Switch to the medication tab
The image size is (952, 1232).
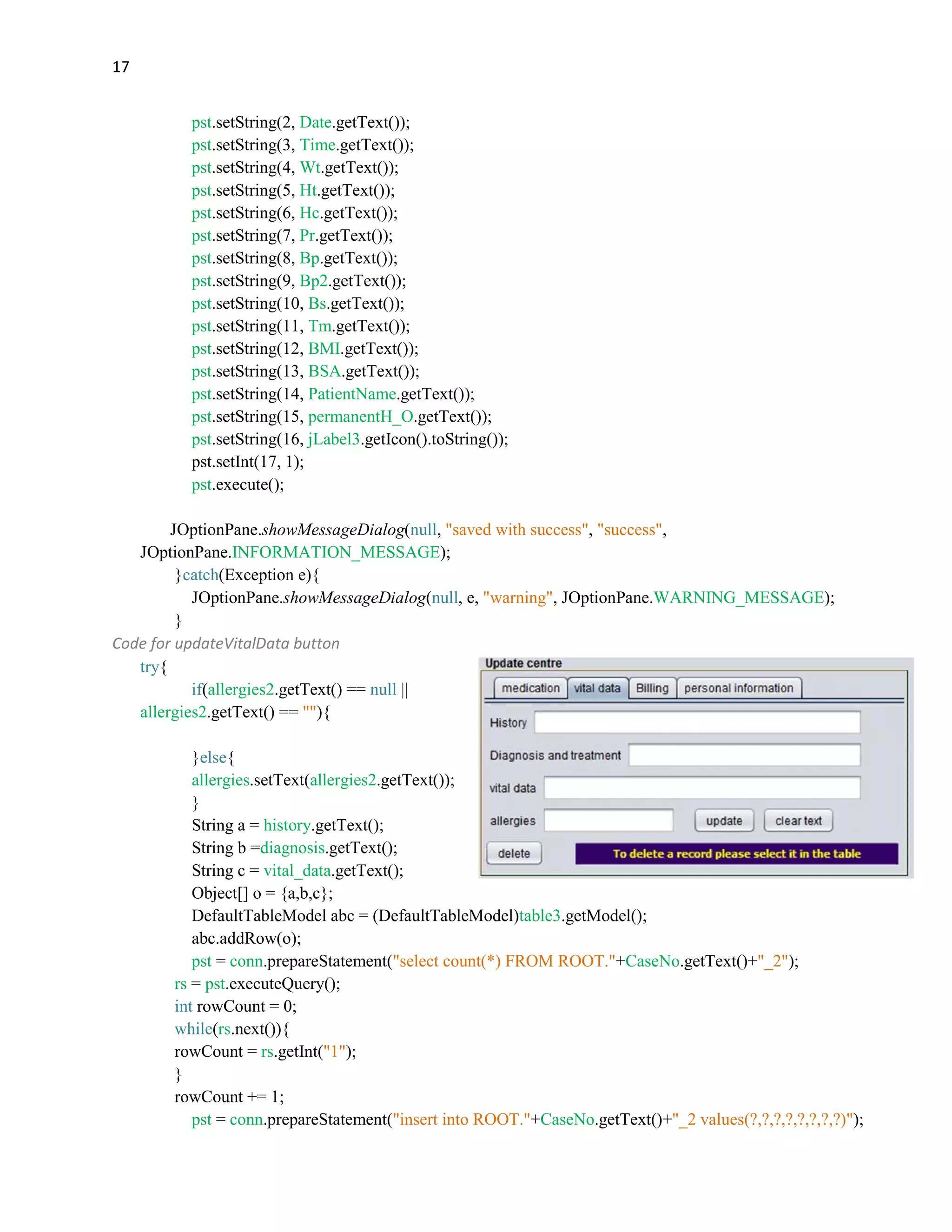point(530,688)
